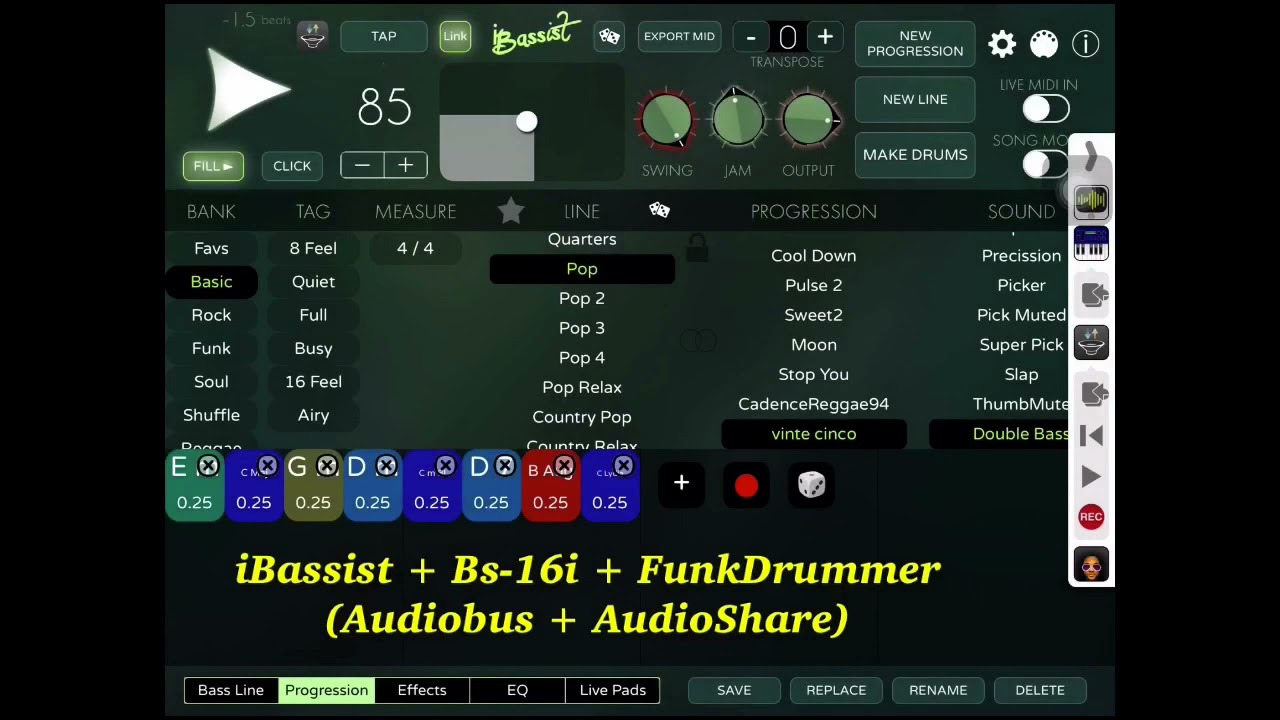
Task: Click REPLACE button
Action: click(836, 690)
